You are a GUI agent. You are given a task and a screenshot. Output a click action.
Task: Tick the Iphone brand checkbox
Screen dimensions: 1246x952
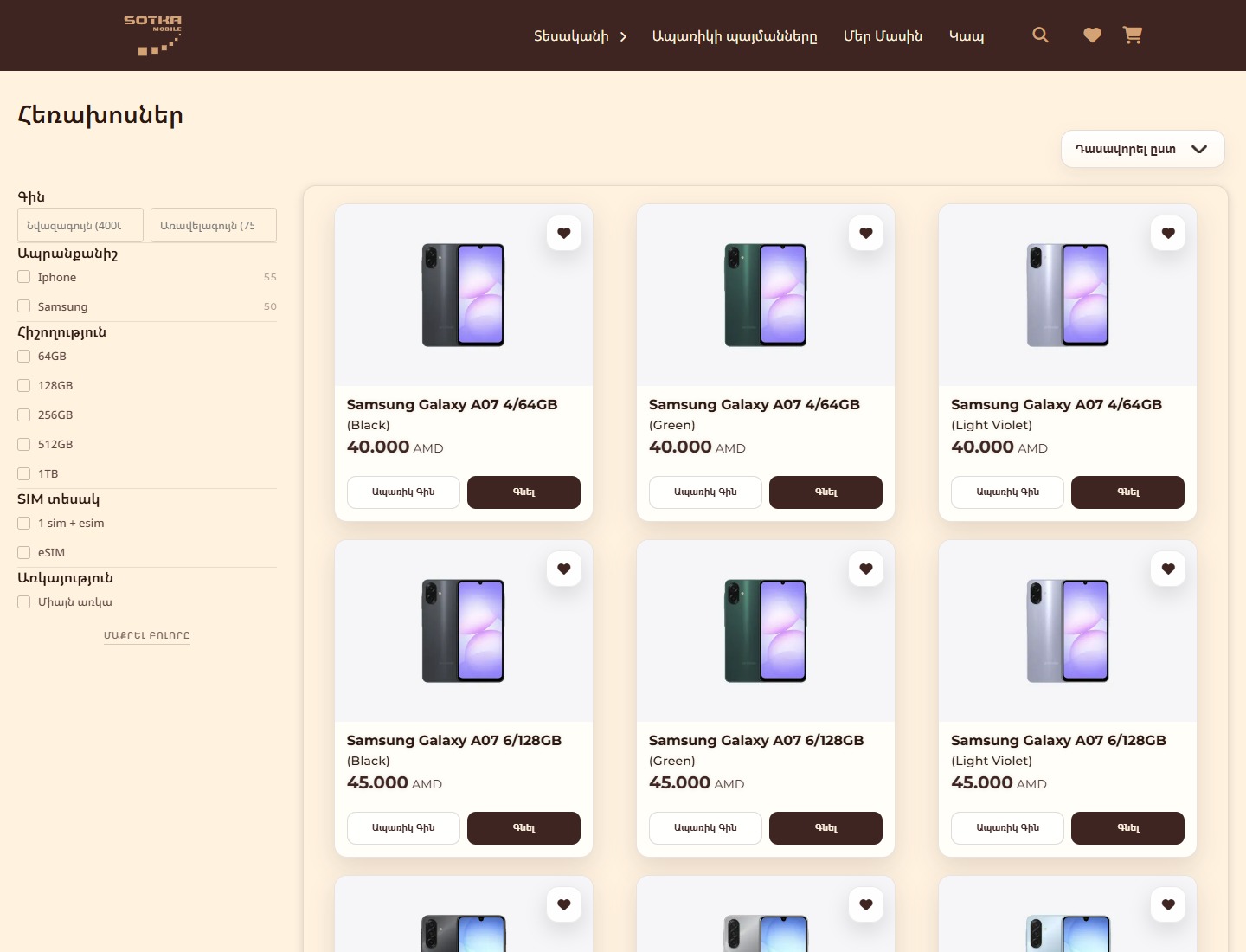click(x=24, y=277)
